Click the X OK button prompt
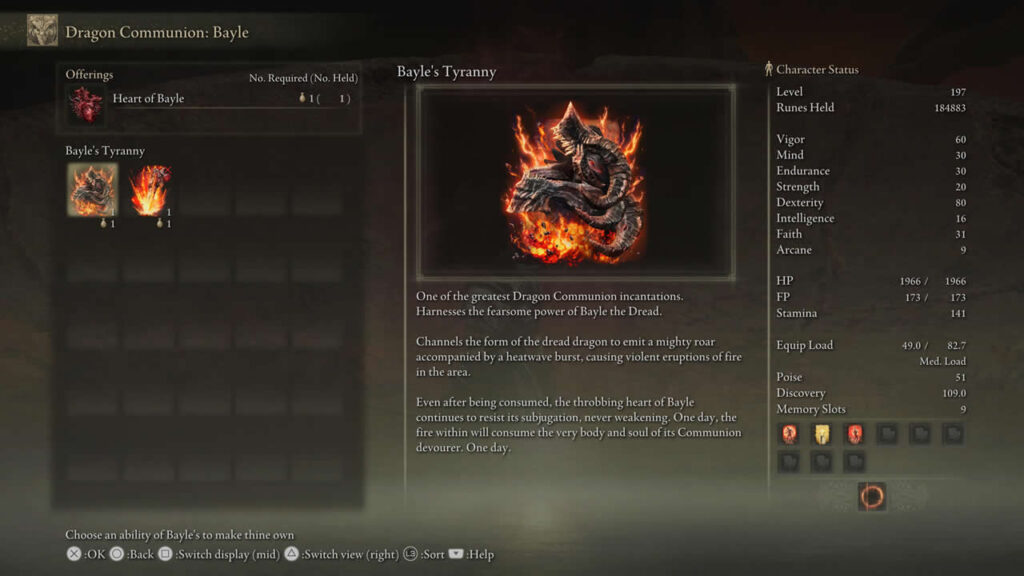This screenshot has width=1024, height=576. (x=86, y=554)
